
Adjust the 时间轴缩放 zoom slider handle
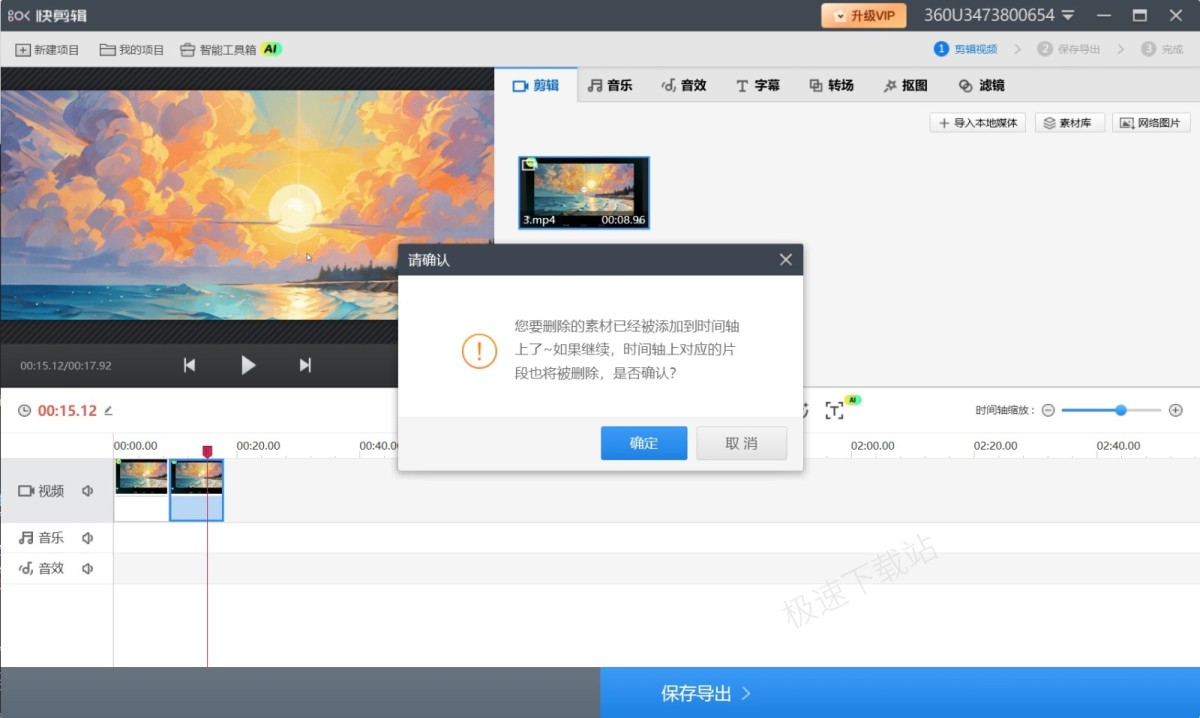tap(1121, 410)
